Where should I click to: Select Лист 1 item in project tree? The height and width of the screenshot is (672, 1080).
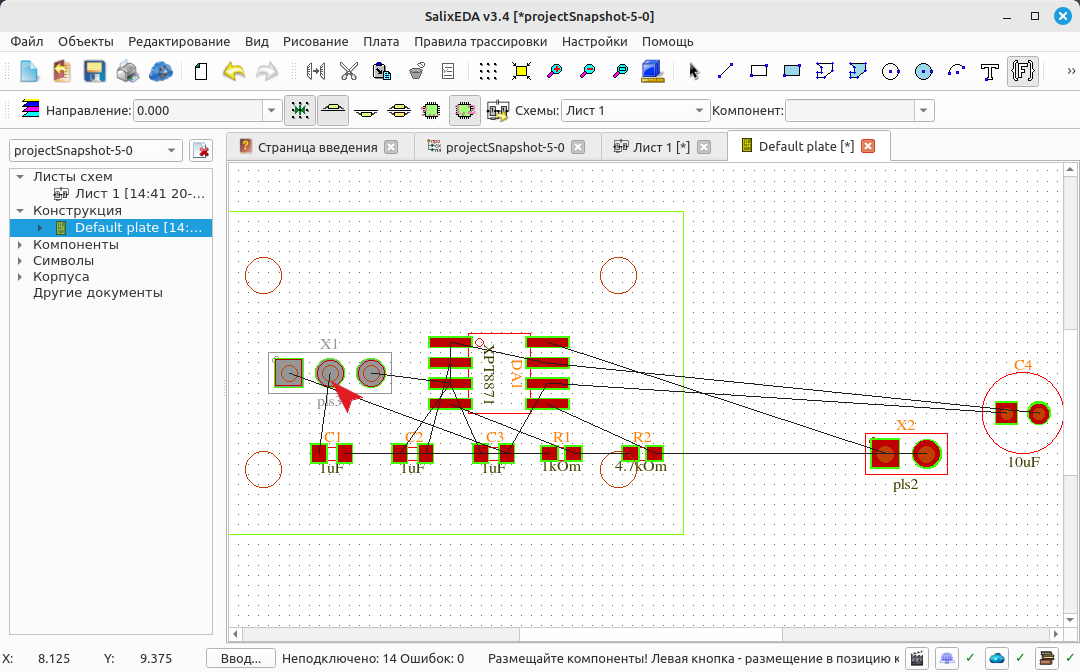138,194
